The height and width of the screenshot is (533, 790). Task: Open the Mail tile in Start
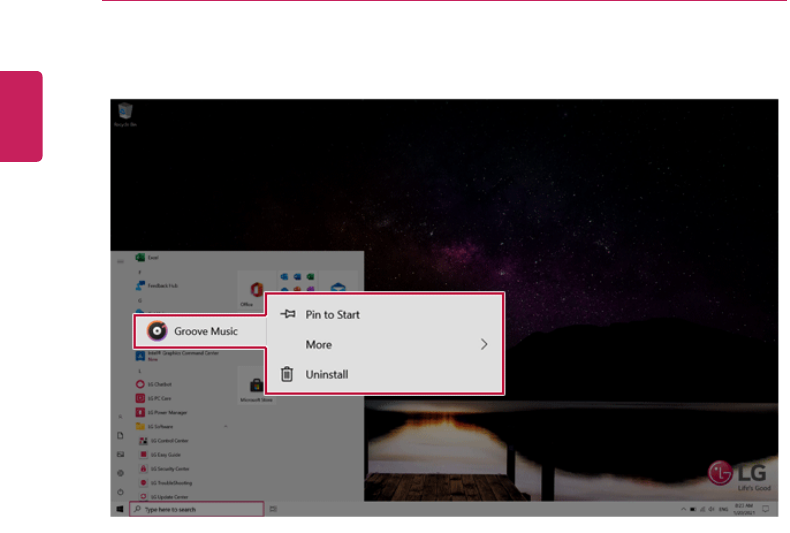[338, 284]
